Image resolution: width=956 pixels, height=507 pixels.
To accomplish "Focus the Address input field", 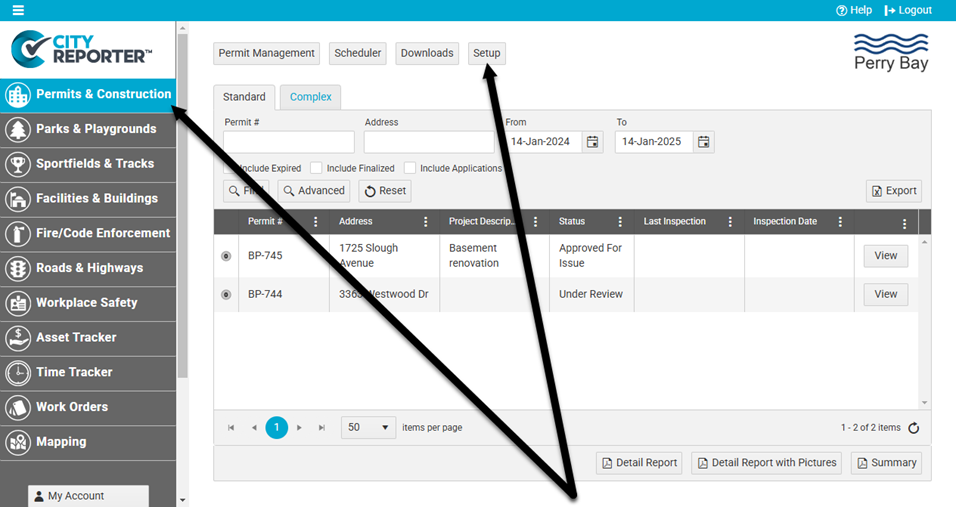I will point(429,141).
